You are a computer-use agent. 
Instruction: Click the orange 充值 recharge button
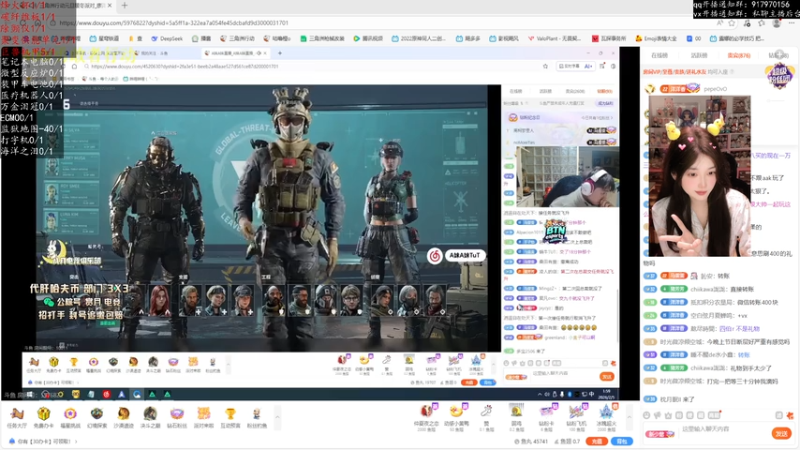pyautogui.click(x=596, y=441)
